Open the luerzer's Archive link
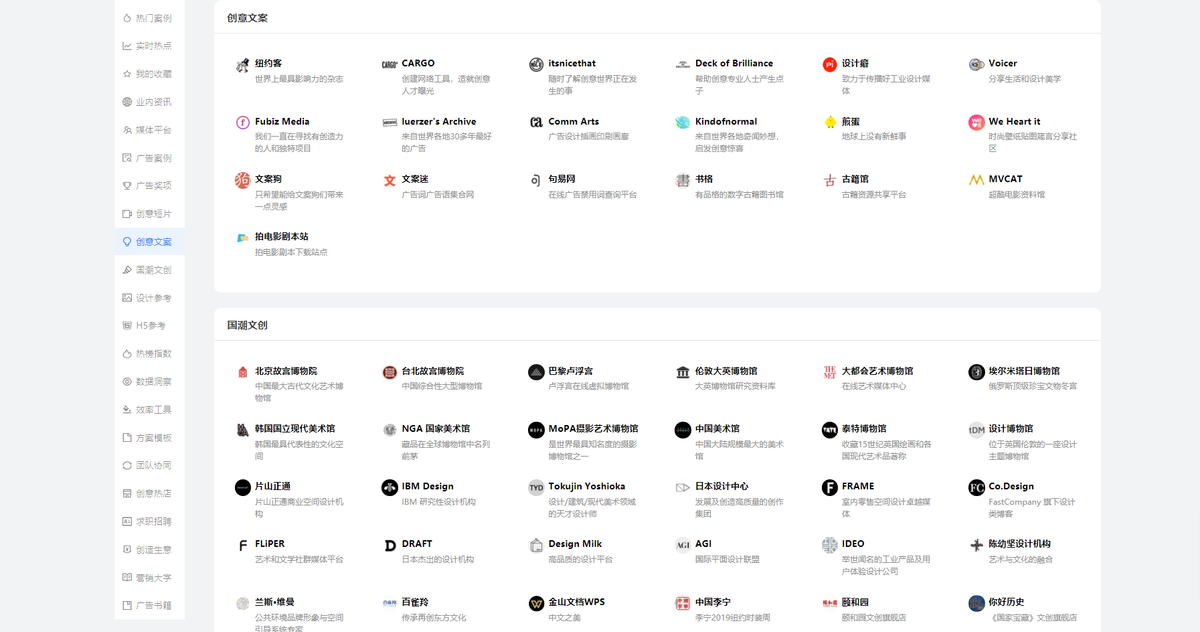This screenshot has height=632, width=1200. tap(439, 122)
